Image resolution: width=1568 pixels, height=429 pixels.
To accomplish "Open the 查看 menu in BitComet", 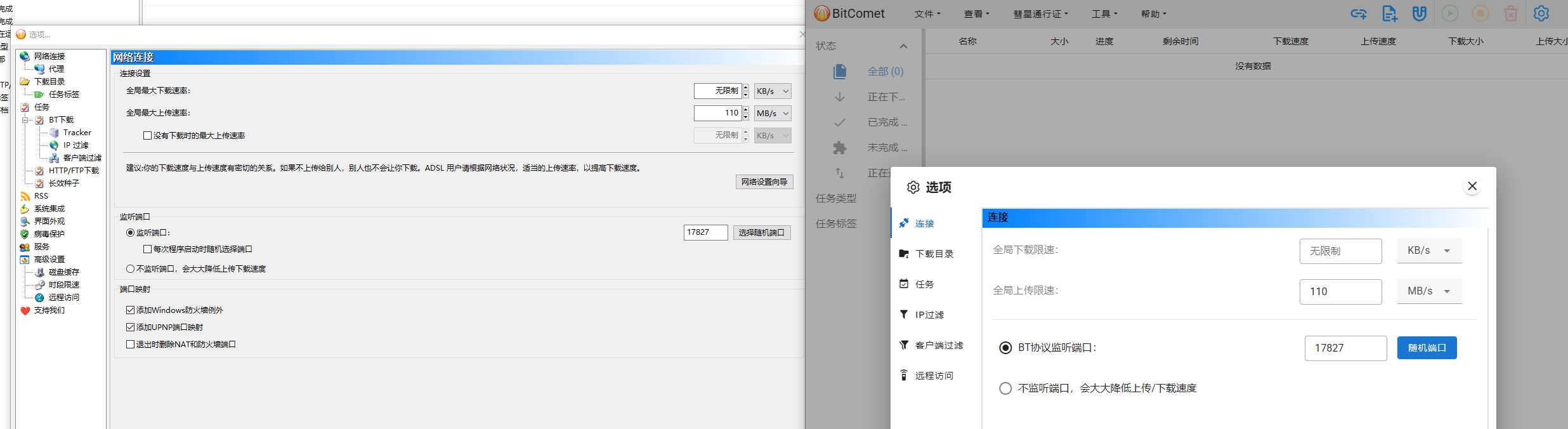I will pos(976,14).
